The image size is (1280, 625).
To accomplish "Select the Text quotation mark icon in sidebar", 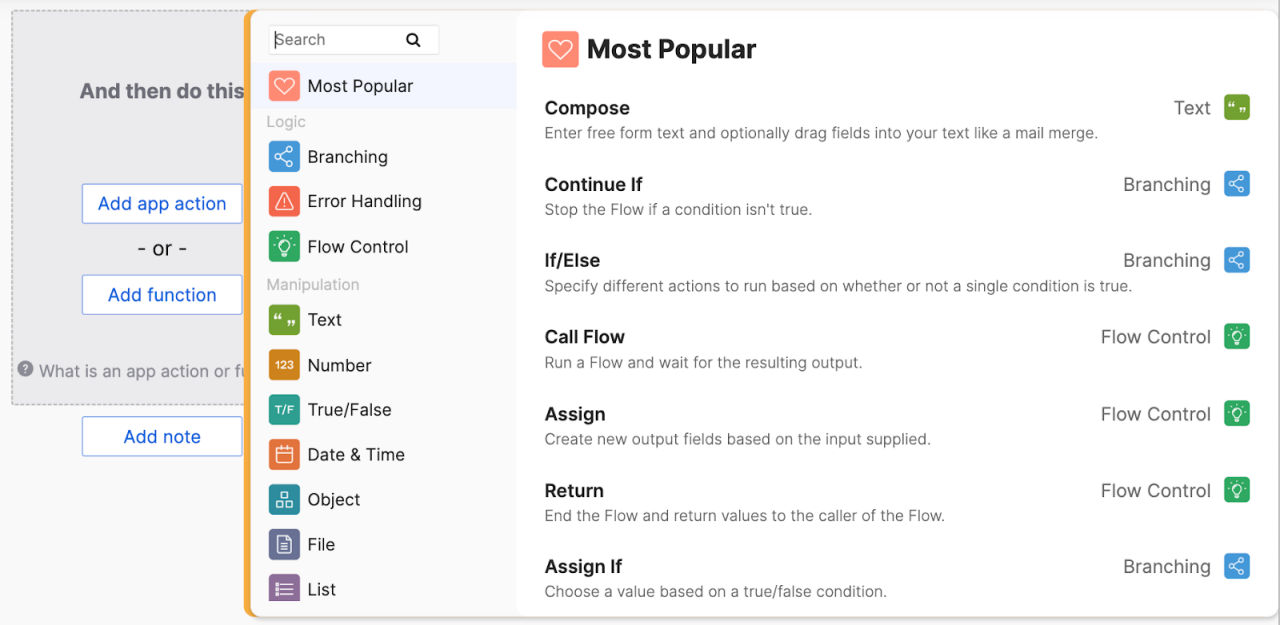I will click(284, 320).
